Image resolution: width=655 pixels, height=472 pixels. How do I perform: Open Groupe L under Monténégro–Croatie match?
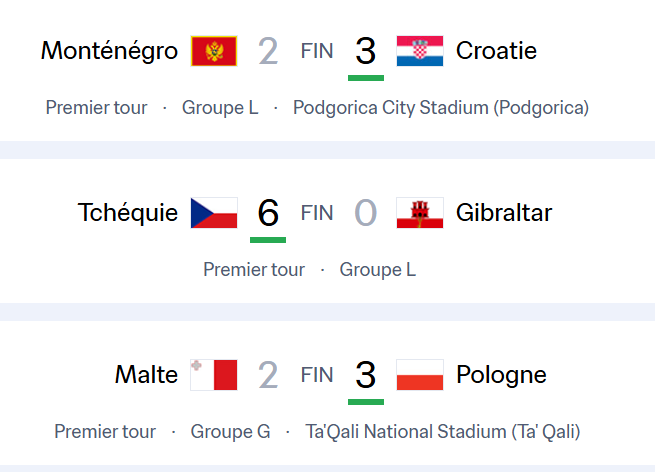[220, 107]
